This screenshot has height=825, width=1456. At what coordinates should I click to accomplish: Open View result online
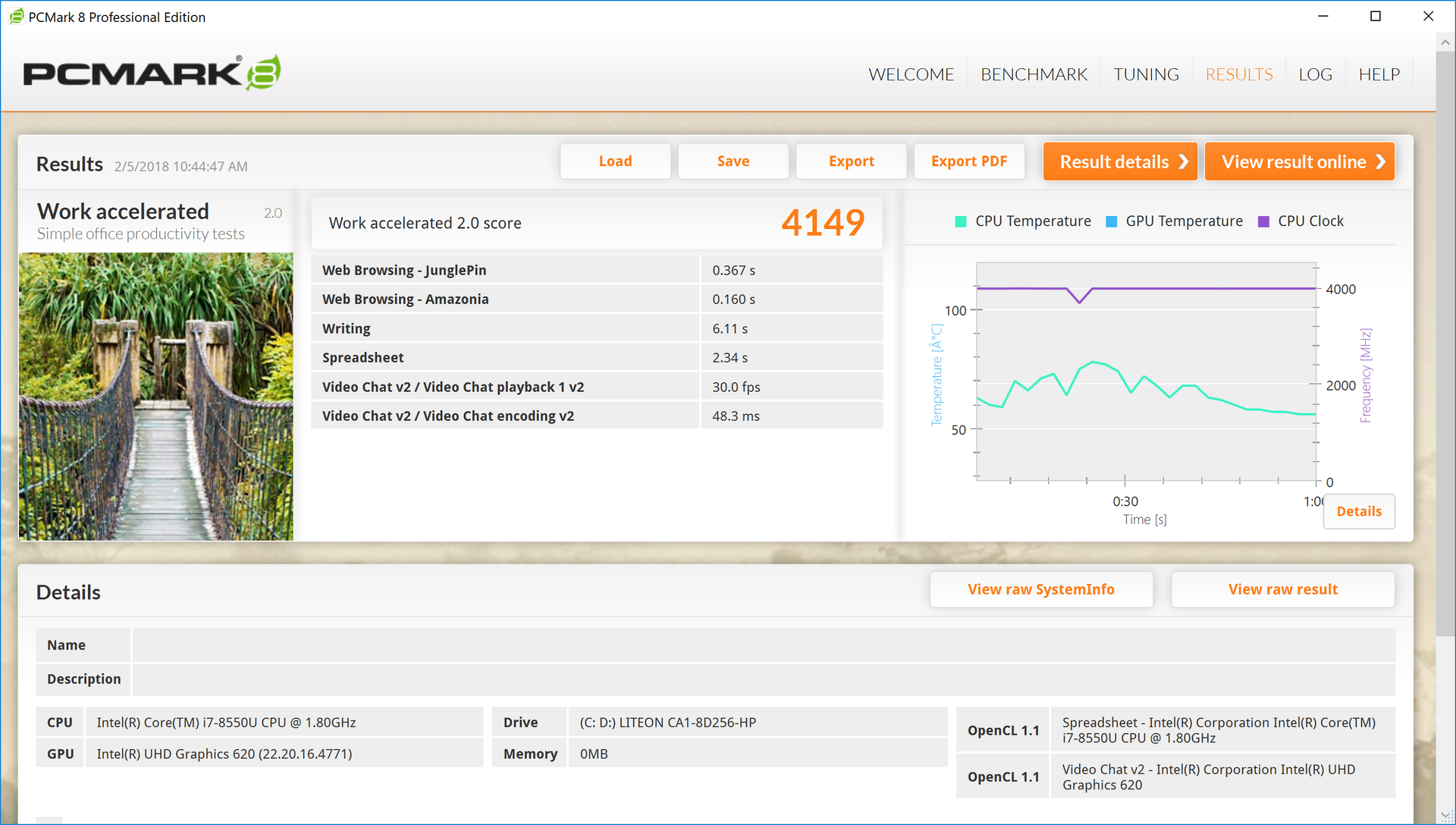click(x=1299, y=162)
